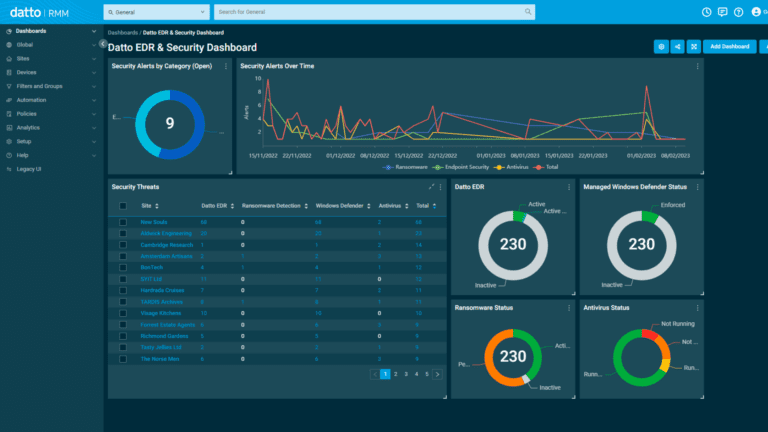
Task: Click the Filters and Groups funnel icon
Action: tap(9, 86)
